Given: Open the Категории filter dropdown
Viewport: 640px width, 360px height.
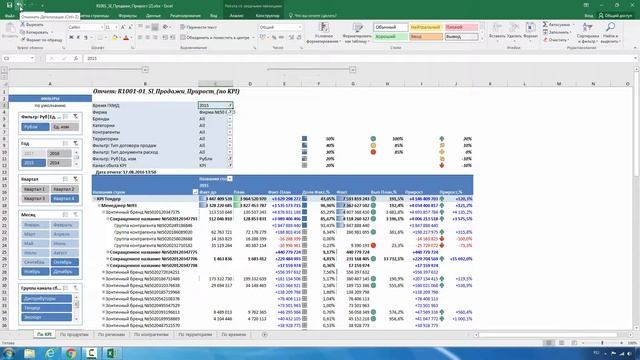Looking at the screenshot, I should tap(230, 125).
